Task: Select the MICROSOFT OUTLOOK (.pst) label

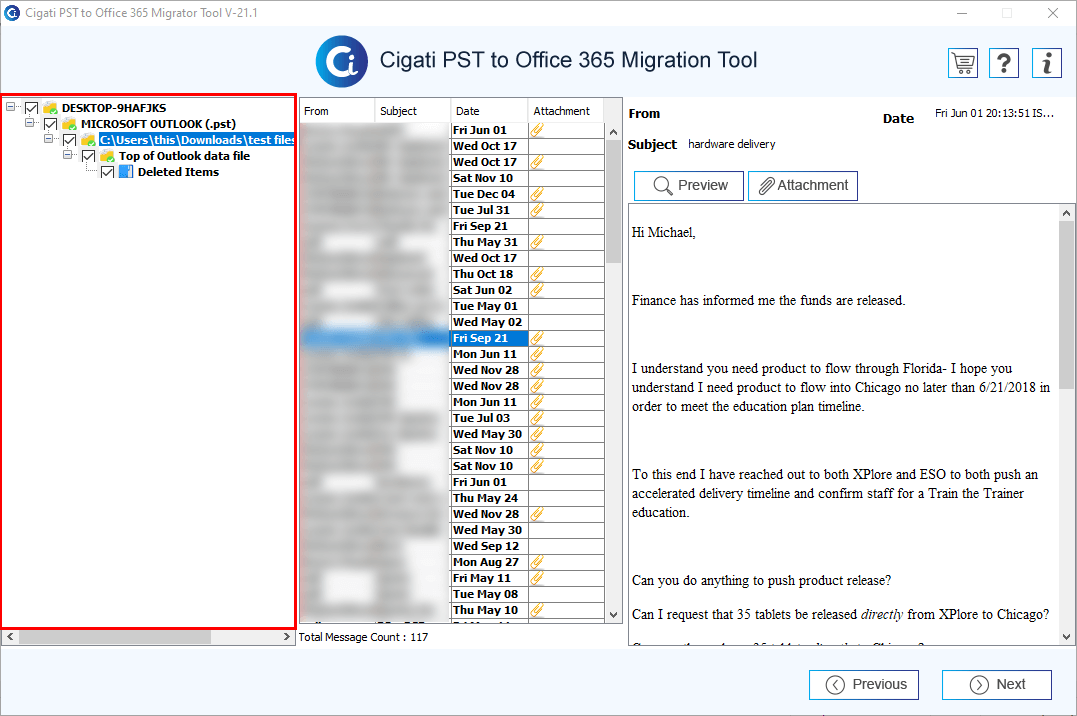Action: pos(158,124)
